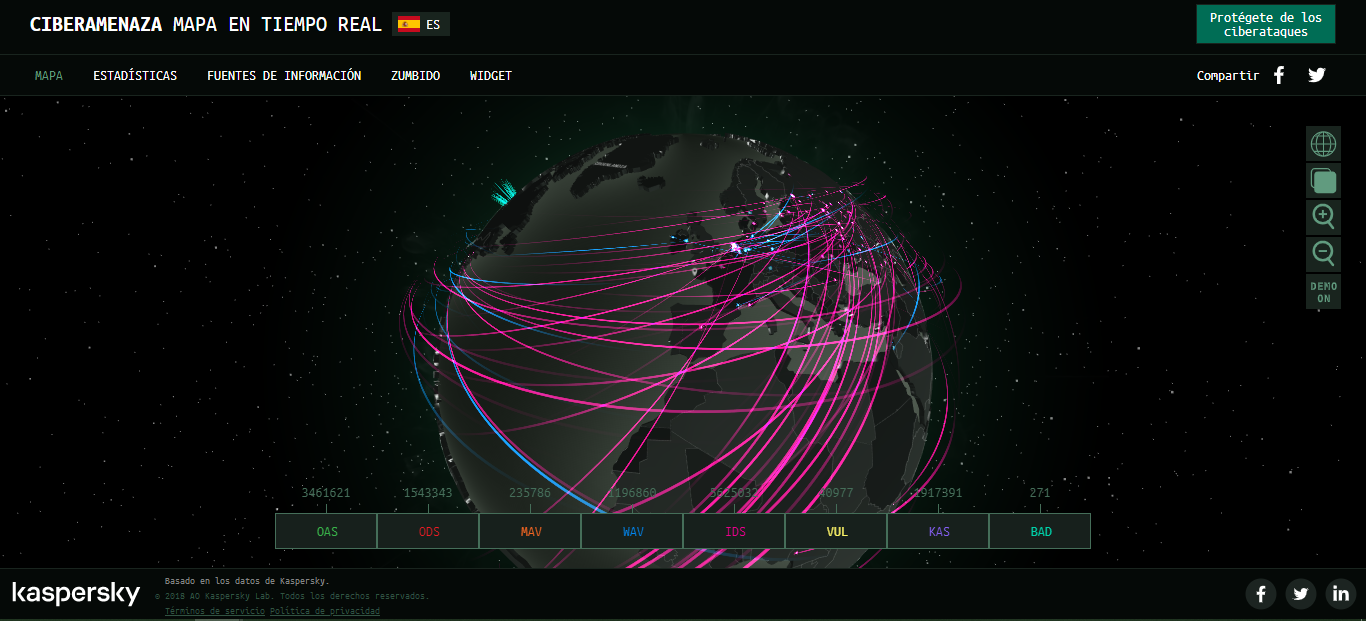Open Kaspersky Facebook page in footer
Viewport: 1366px width, 621px height.
click(1261, 594)
